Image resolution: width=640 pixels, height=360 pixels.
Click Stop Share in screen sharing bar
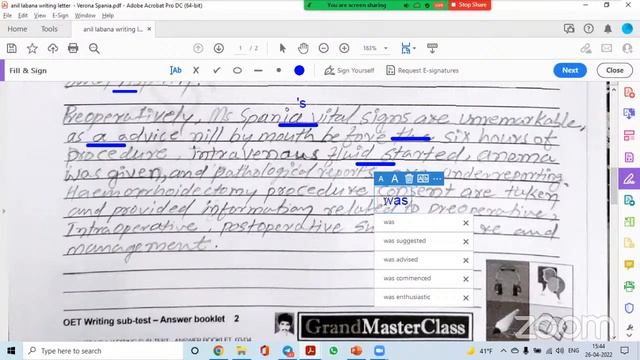click(469, 5)
